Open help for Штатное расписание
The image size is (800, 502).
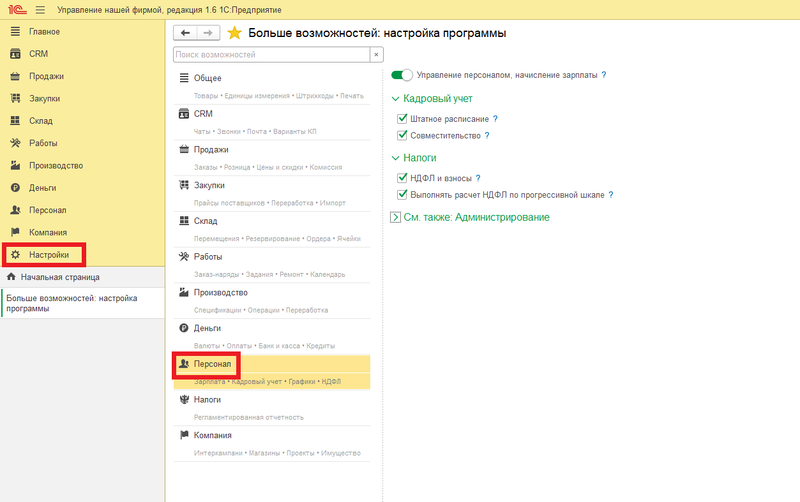coord(495,119)
